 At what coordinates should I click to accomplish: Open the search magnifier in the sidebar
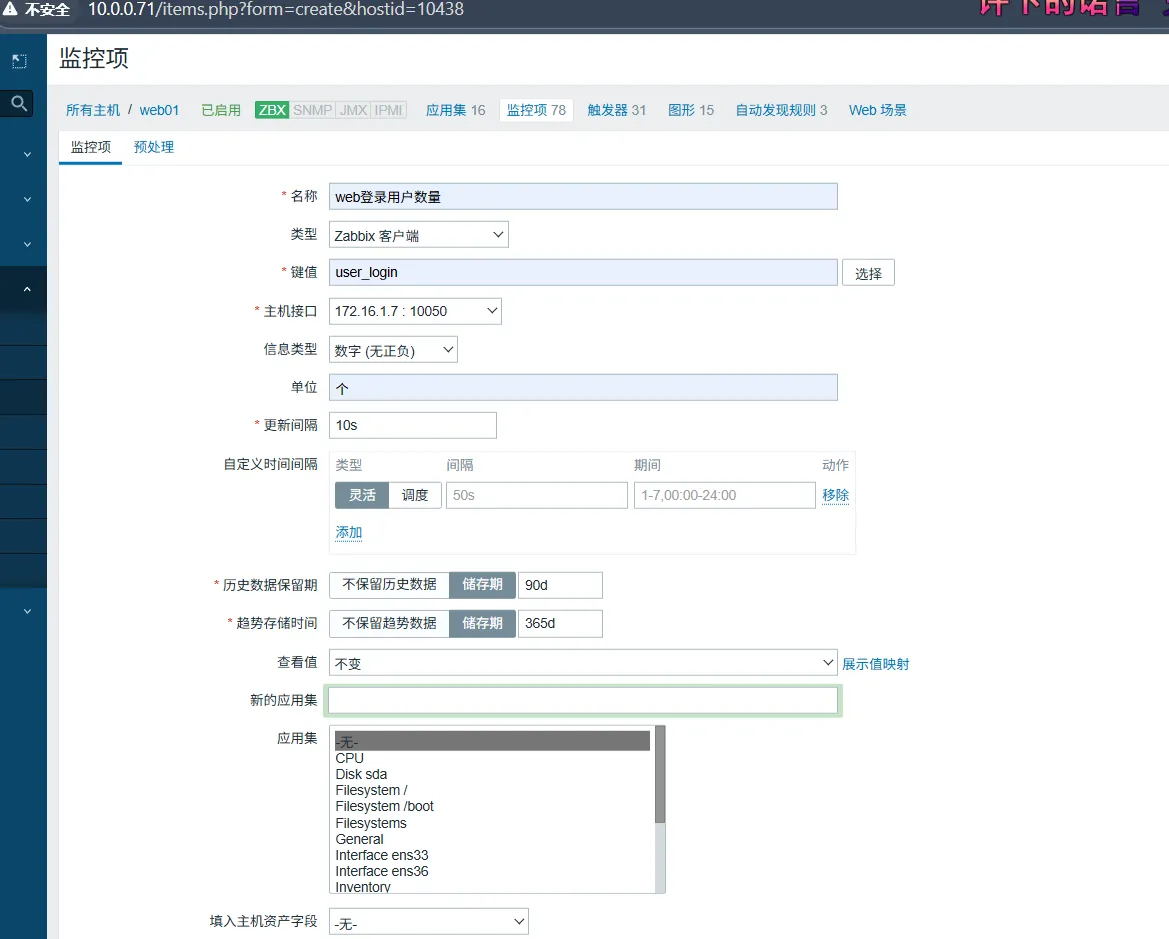point(19,103)
